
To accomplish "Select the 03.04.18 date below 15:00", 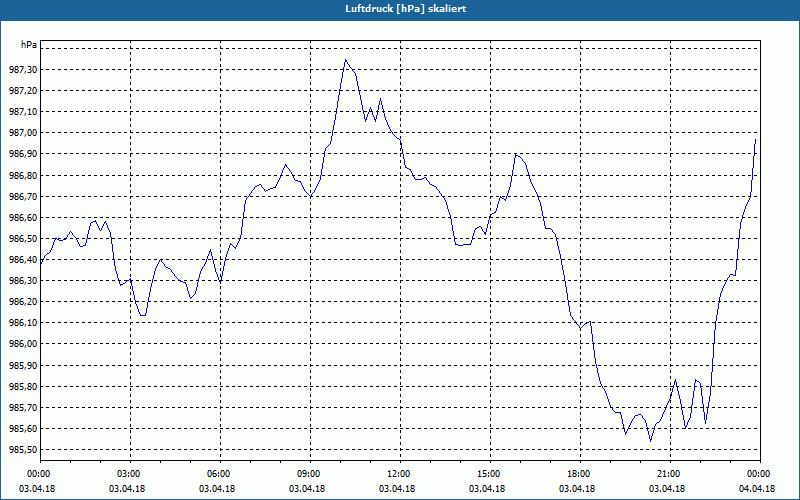I will (x=487, y=489).
